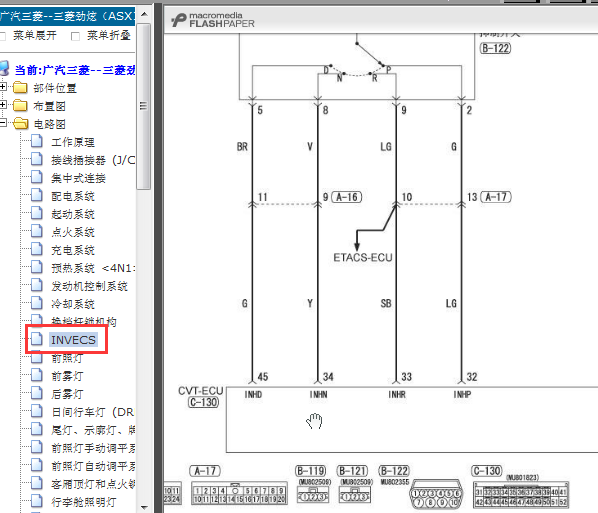The image size is (598, 513).
Task: Click document icon beside 前雾灯
Action: 37,375
